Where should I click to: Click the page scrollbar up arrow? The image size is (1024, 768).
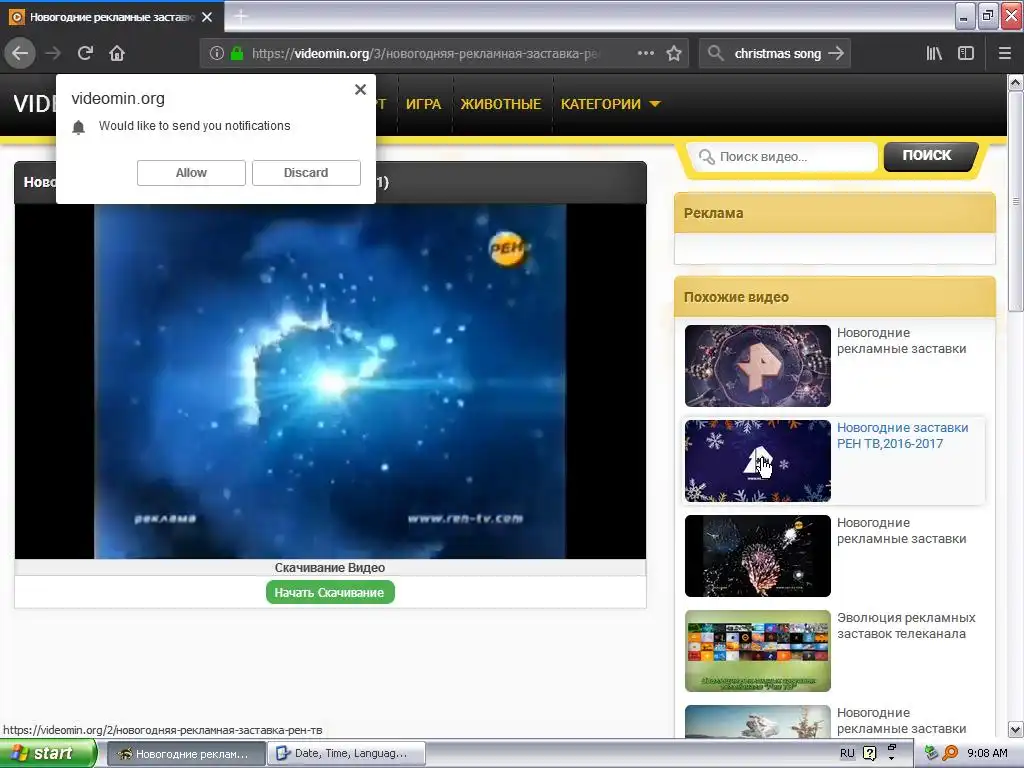tap(1016, 82)
